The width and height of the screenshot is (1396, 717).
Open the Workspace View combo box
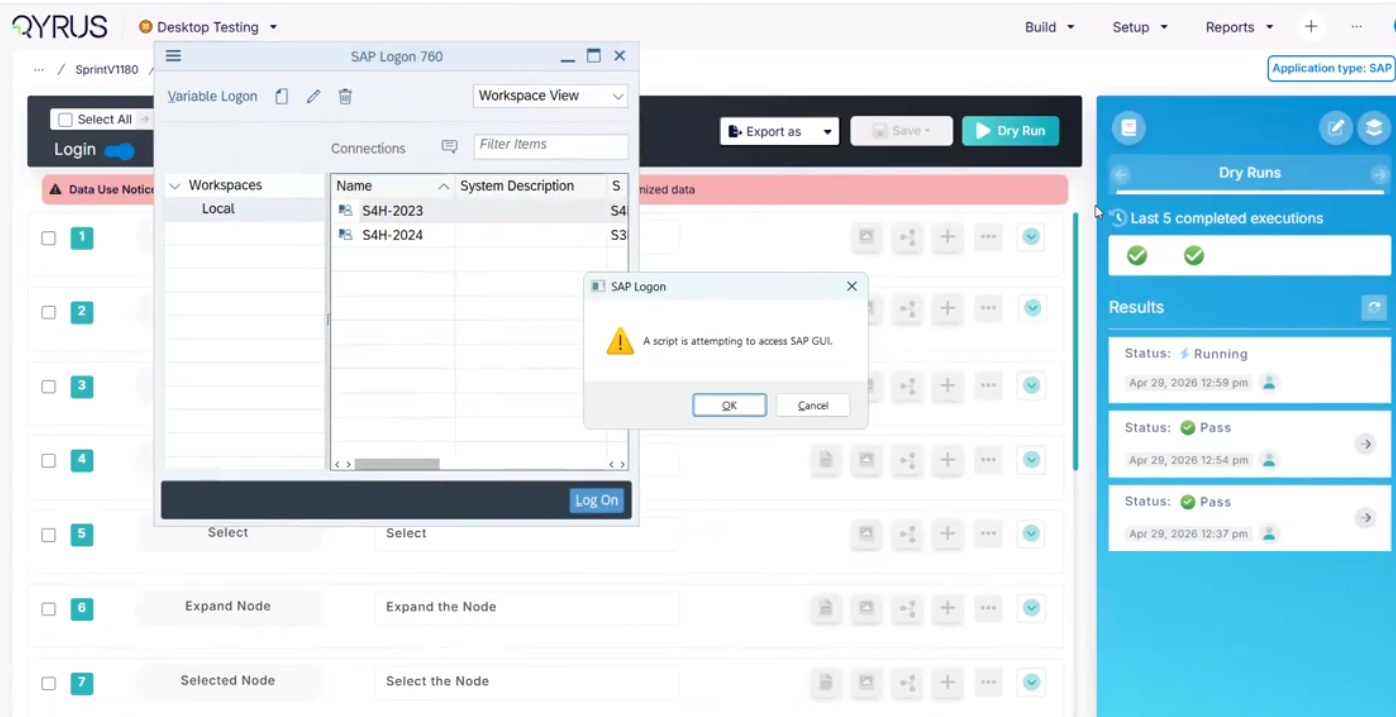(x=550, y=96)
